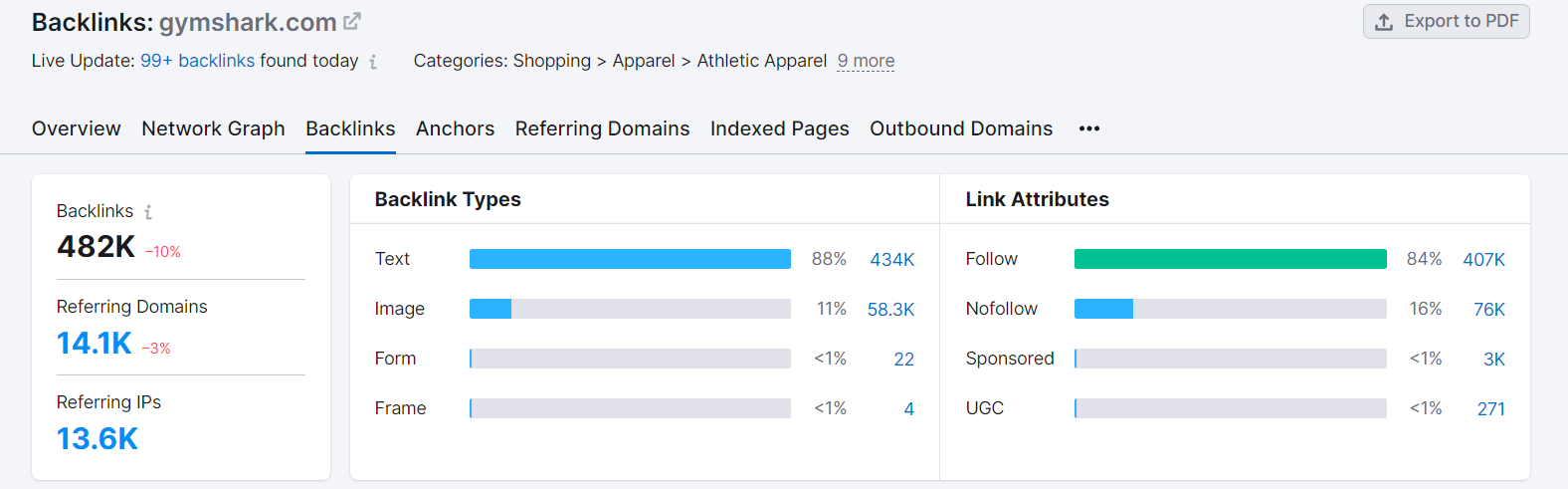Go to the Referring Domains tab

(x=602, y=128)
